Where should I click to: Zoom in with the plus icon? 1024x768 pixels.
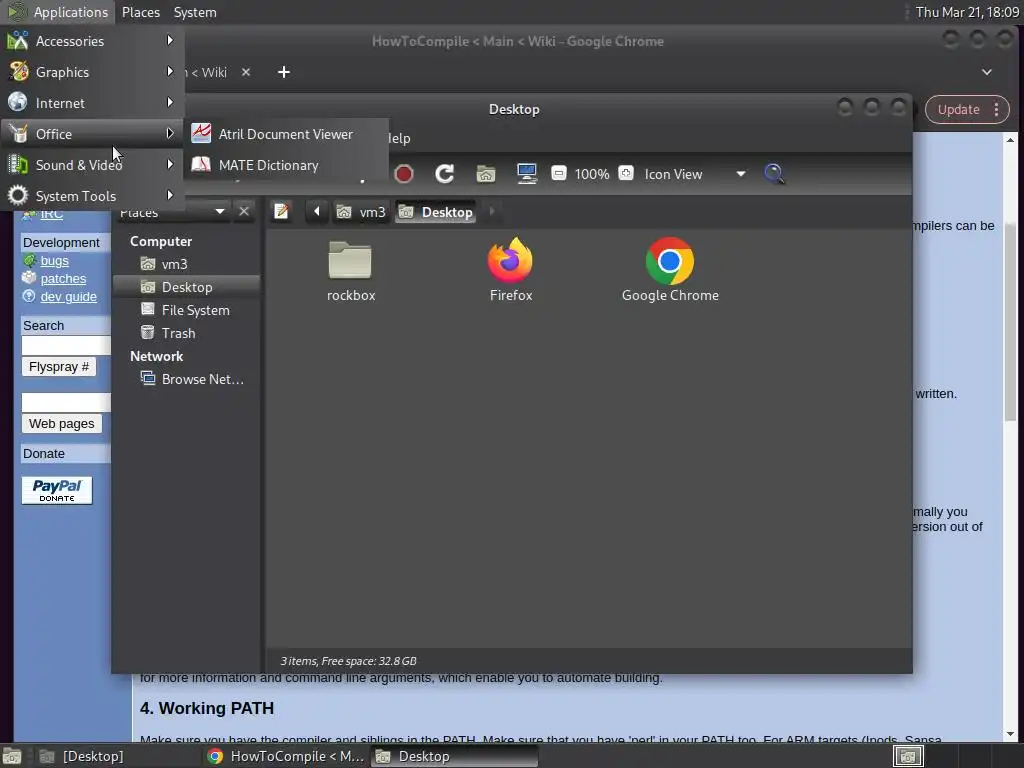(626, 174)
